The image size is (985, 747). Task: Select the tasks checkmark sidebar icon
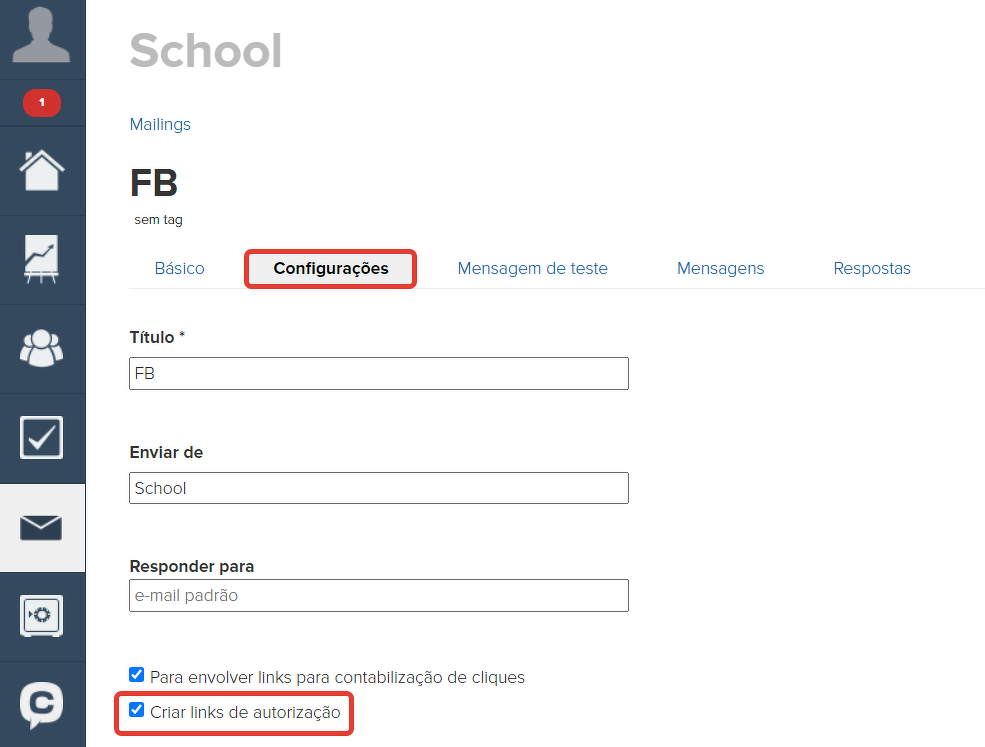click(42, 437)
